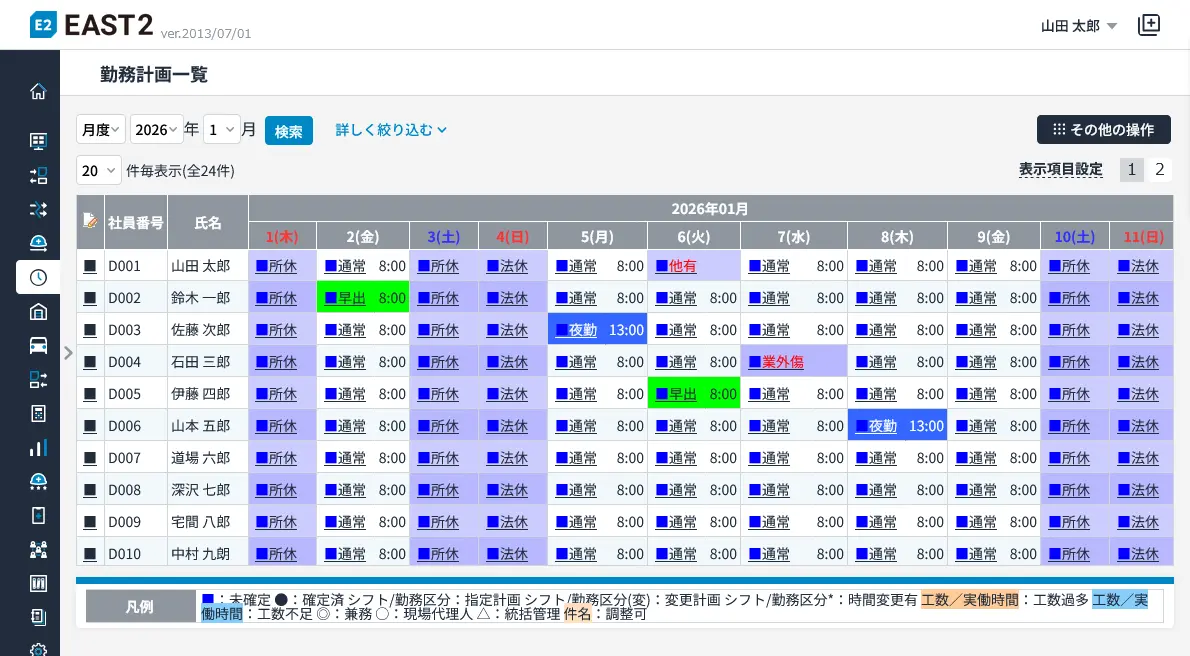The image size is (1190, 656).
Task: Select the bar chart icon in sidebar
Action: coord(38,447)
